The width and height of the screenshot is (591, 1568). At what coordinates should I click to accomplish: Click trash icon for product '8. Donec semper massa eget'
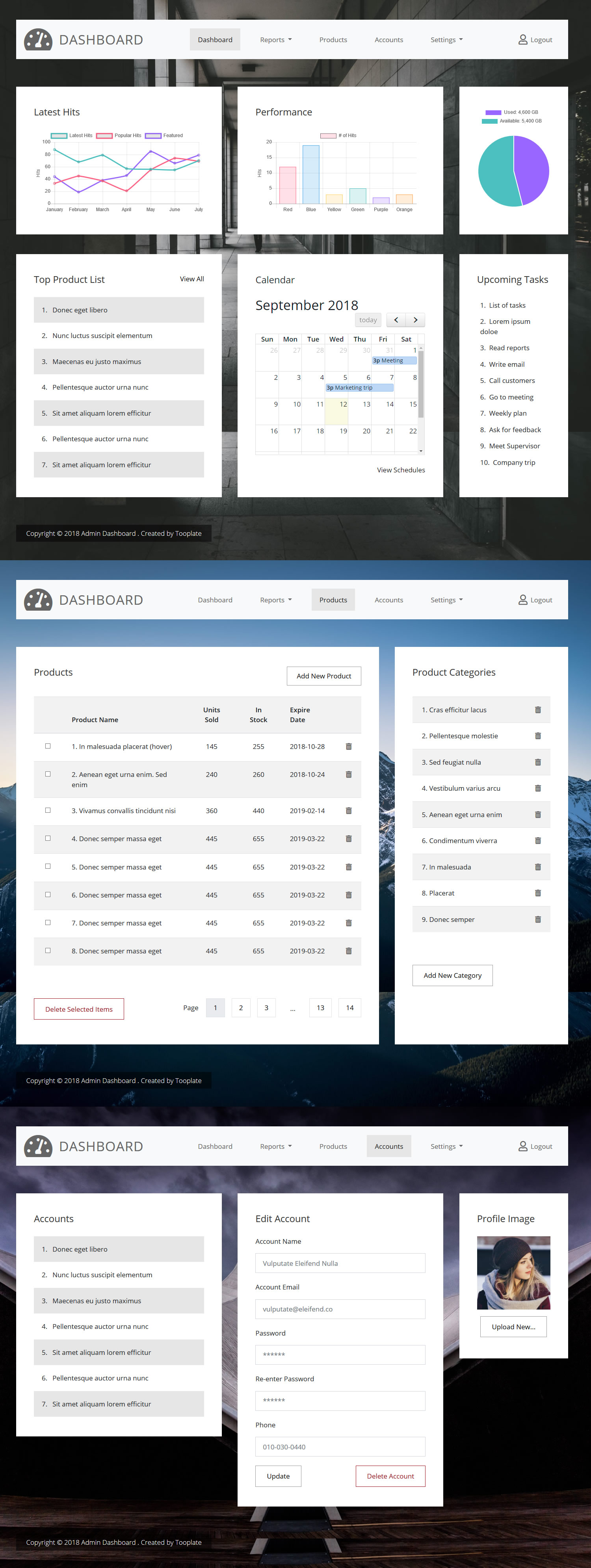click(349, 951)
